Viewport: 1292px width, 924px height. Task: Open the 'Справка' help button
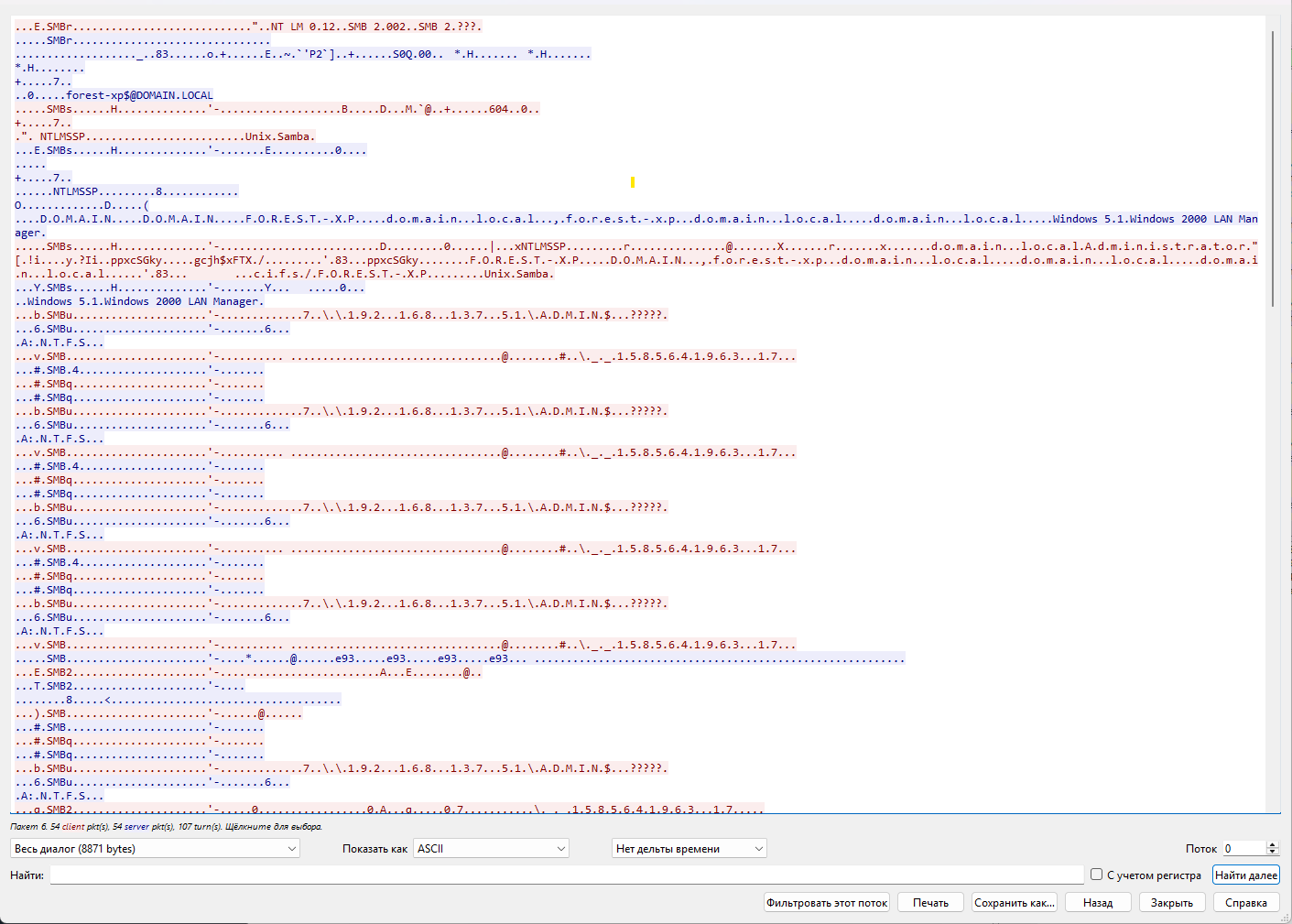(x=1246, y=903)
